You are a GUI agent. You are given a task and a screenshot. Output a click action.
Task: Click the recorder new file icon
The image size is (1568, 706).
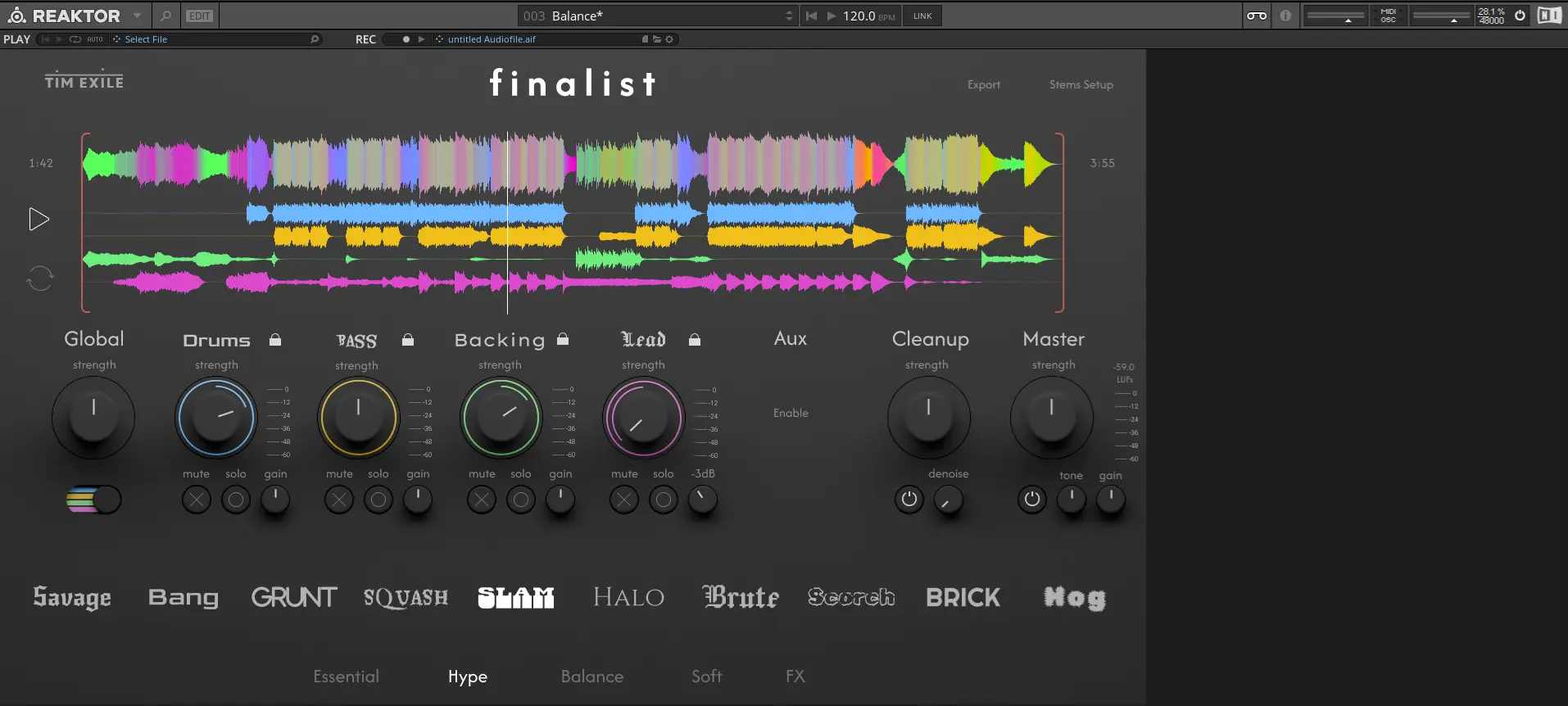click(645, 39)
